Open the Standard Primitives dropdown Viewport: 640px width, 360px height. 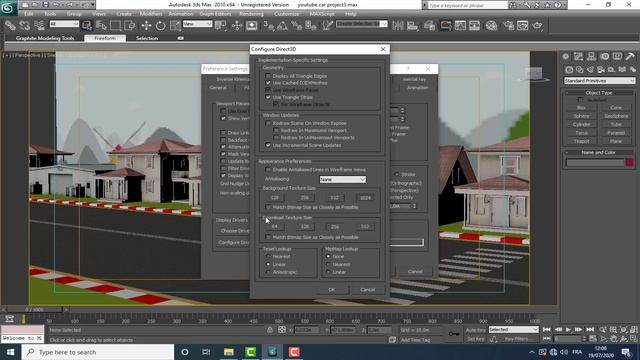click(x=599, y=81)
